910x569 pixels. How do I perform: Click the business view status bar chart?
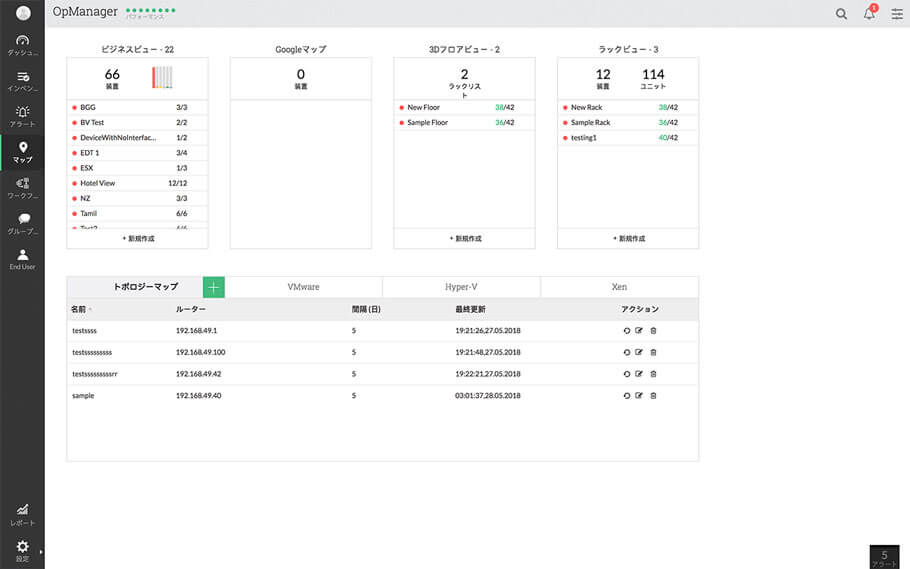pyautogui.click(x=162, y=77)
